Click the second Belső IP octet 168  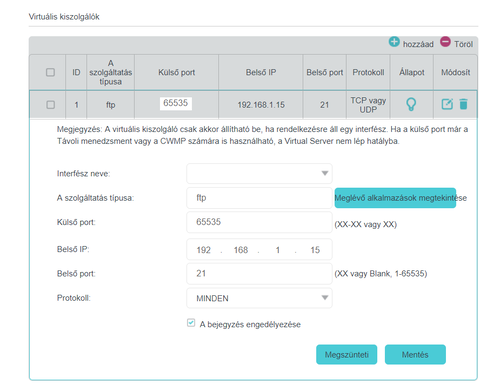pyautogui.click(x=241, y=250)
